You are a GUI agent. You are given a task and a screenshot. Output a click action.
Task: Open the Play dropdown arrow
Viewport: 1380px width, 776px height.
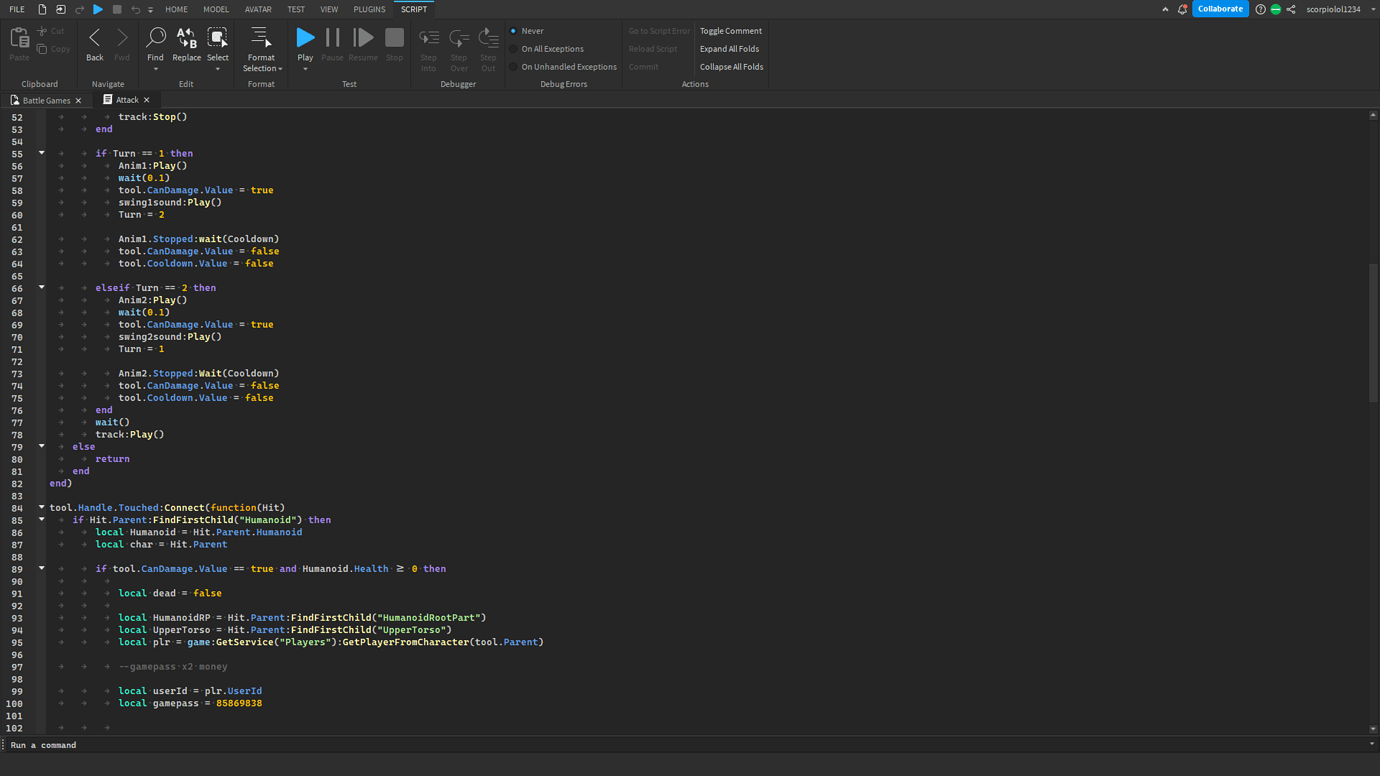pos(305,69)
